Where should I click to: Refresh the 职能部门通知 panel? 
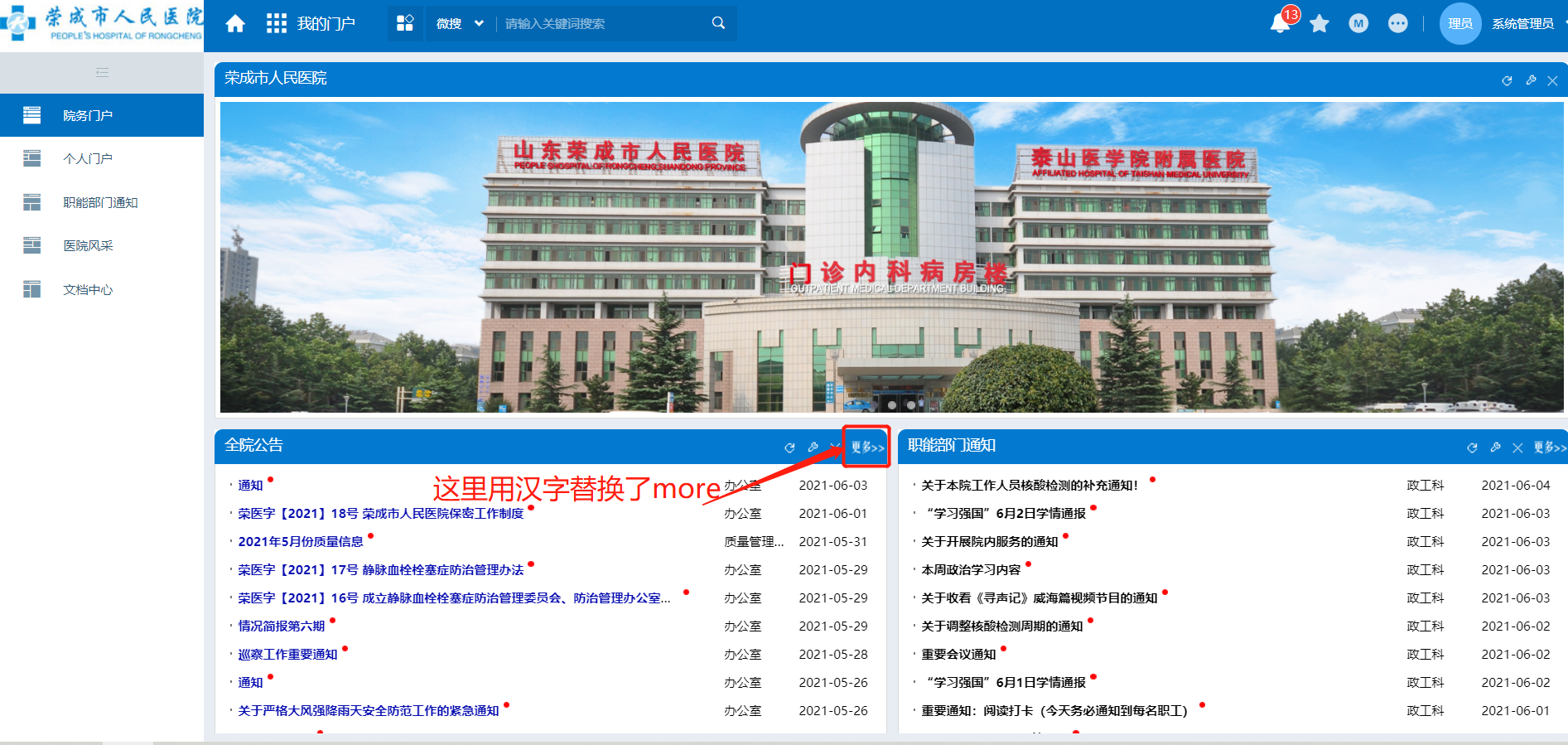(x=1472, y=447)
